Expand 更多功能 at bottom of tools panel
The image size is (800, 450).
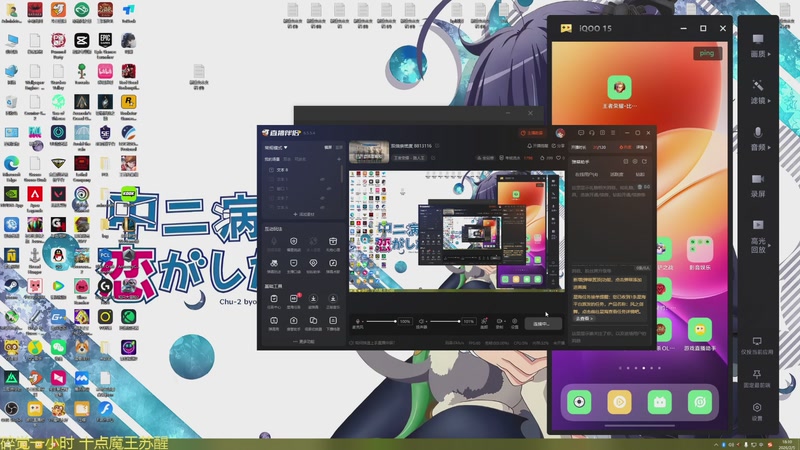[x=304, y=342]
